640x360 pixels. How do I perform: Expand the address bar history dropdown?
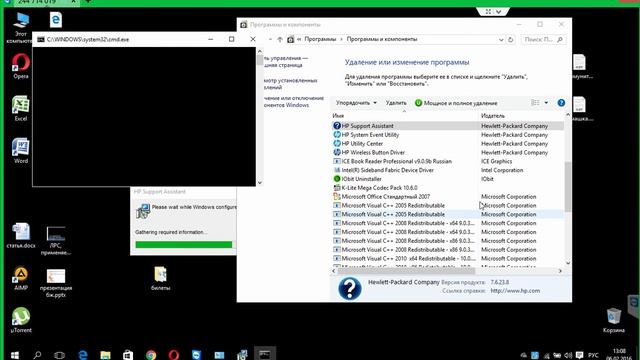(501, 40)
